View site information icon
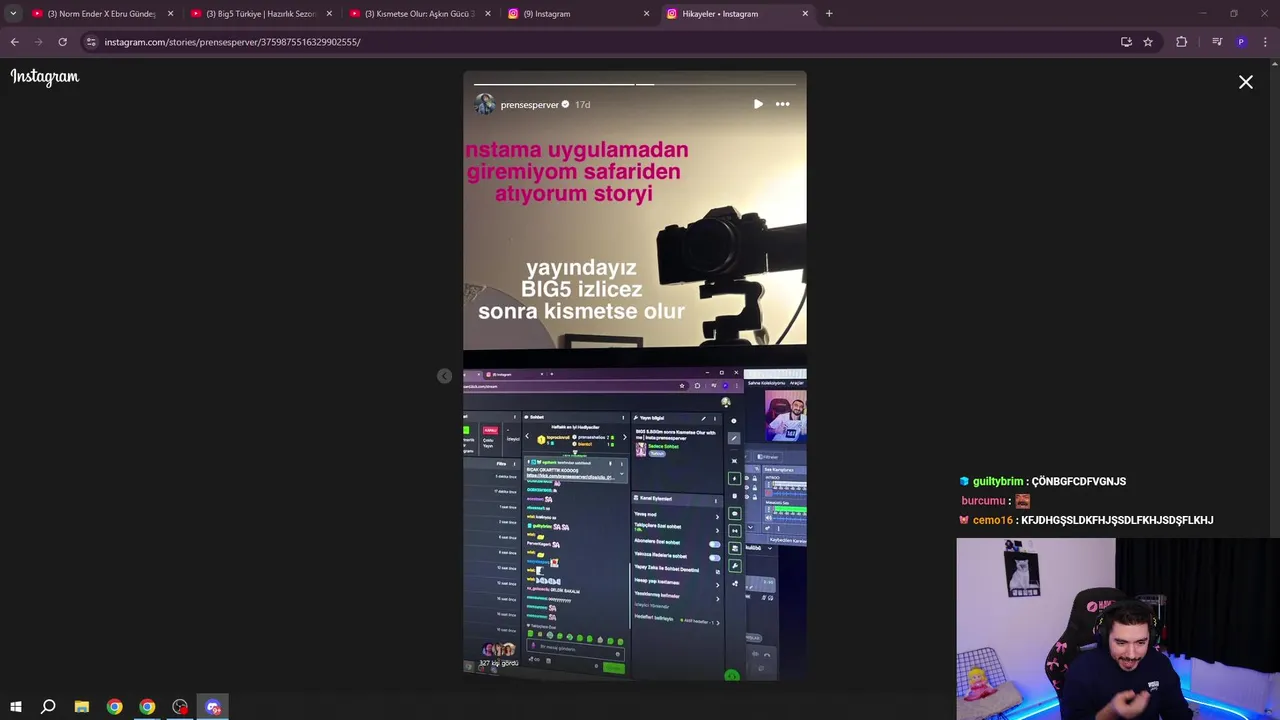 [91, 42]
